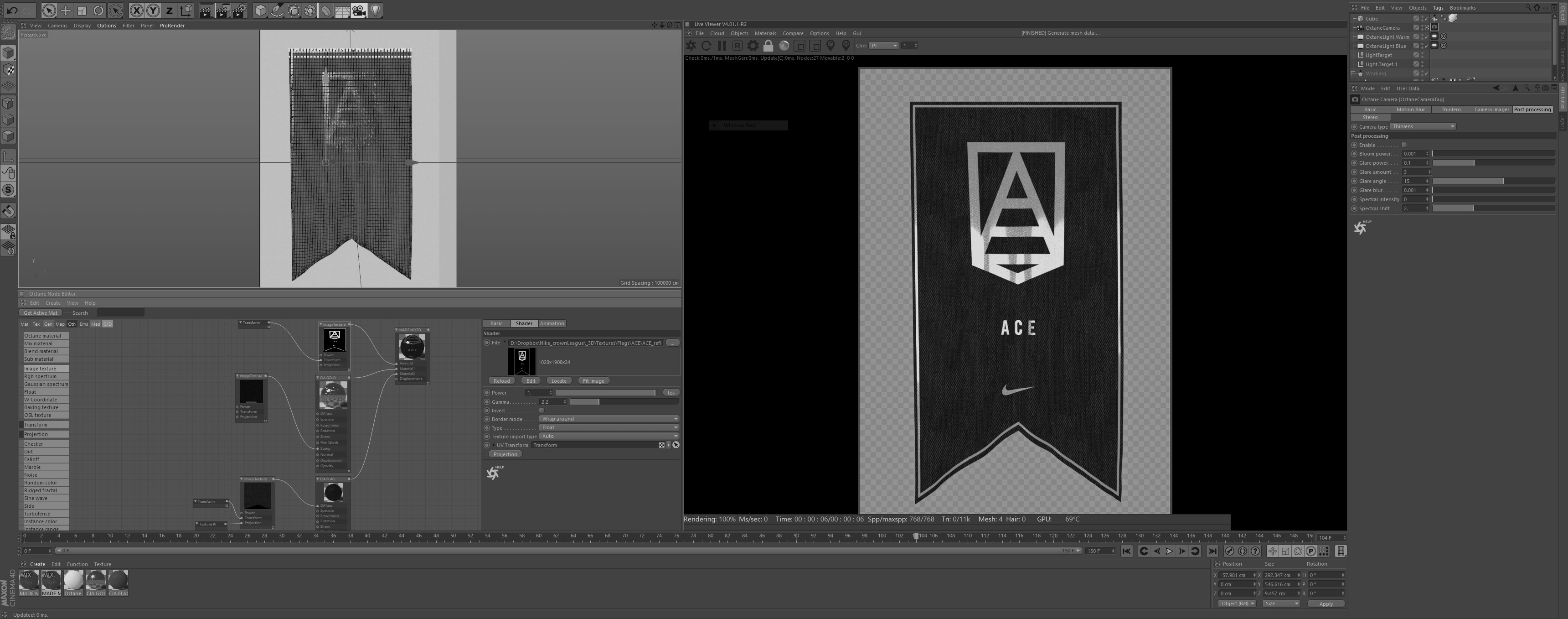
Task: Open Size mode dropdown in coordinates
Action: point(1281,604)
